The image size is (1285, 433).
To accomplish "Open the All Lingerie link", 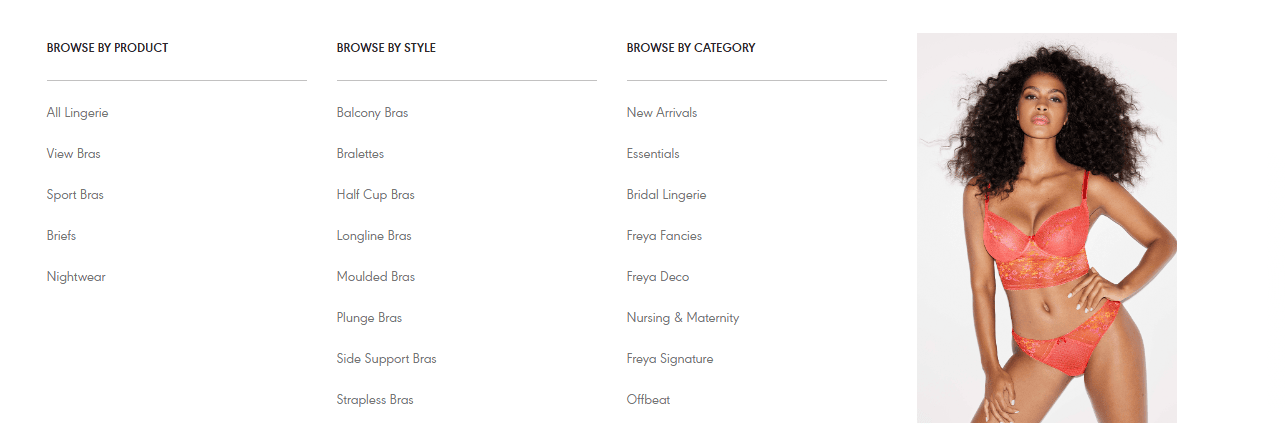I will point(77,113).
